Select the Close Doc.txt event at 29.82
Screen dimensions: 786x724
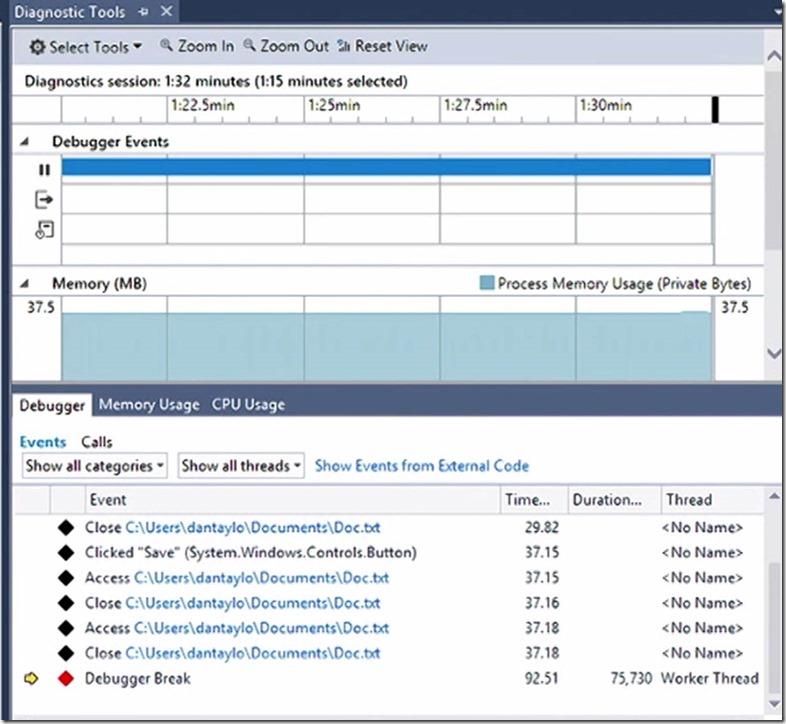pos(388,527)
